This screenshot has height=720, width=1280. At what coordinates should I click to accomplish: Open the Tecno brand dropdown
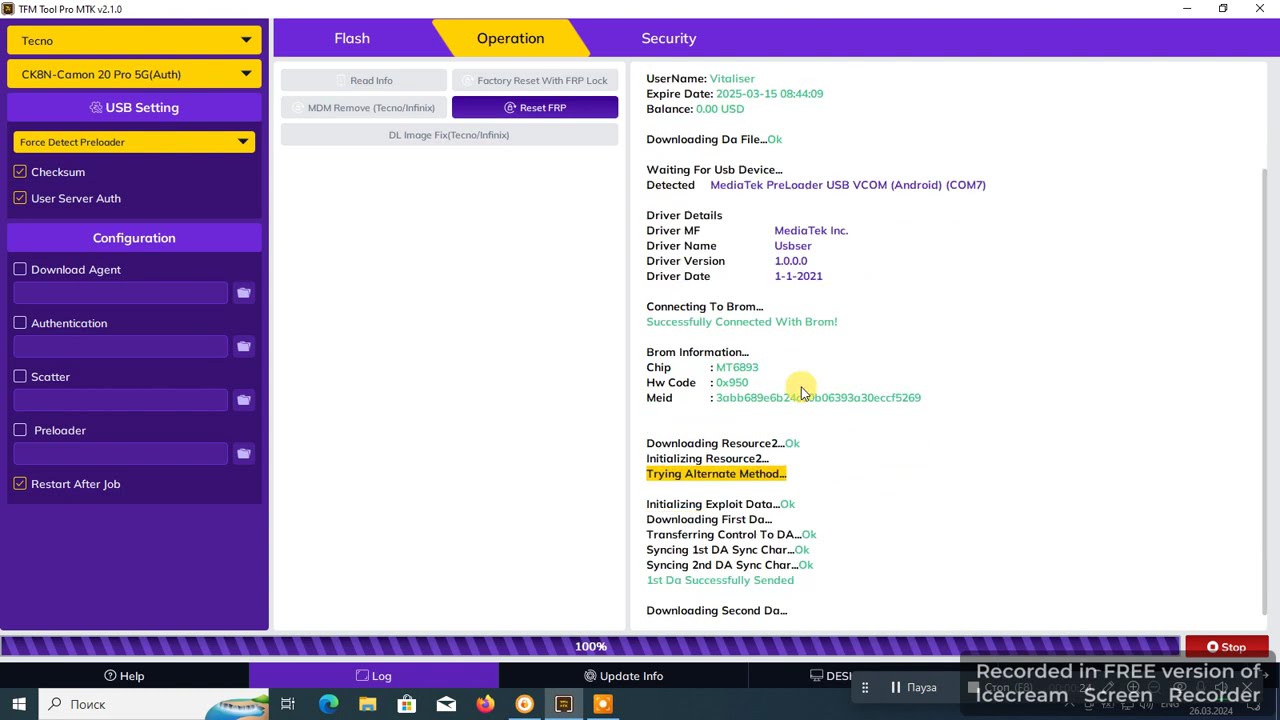pyautogui.click(x=134, y=41)
